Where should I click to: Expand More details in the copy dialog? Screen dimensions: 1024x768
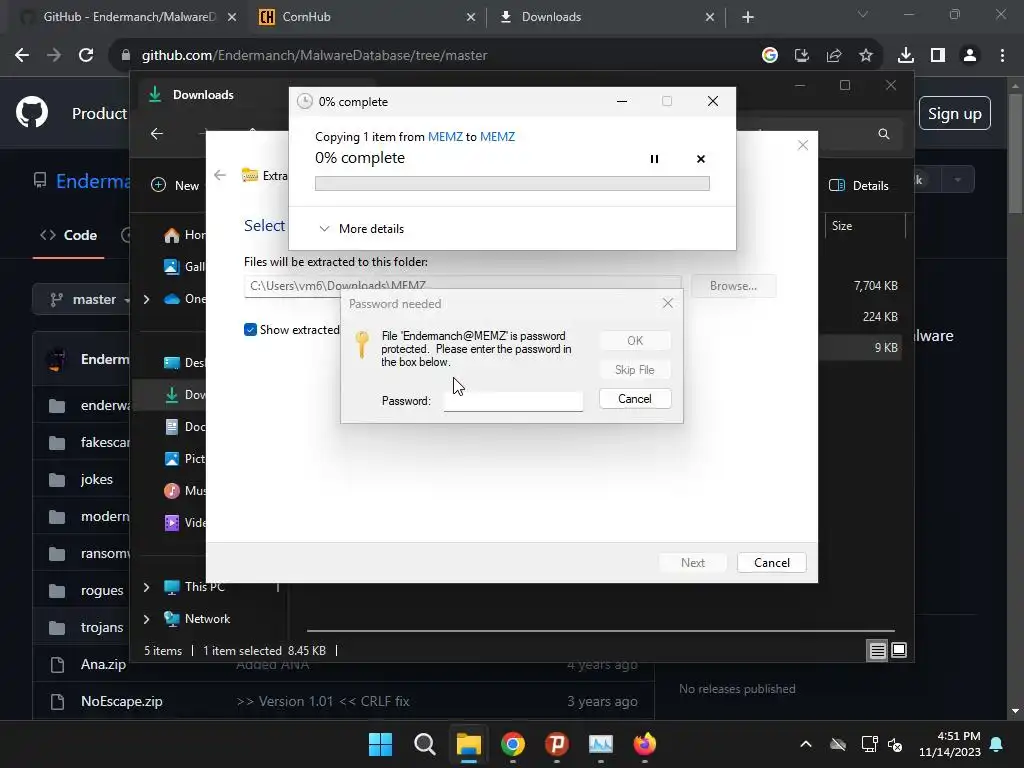[361, 229]
